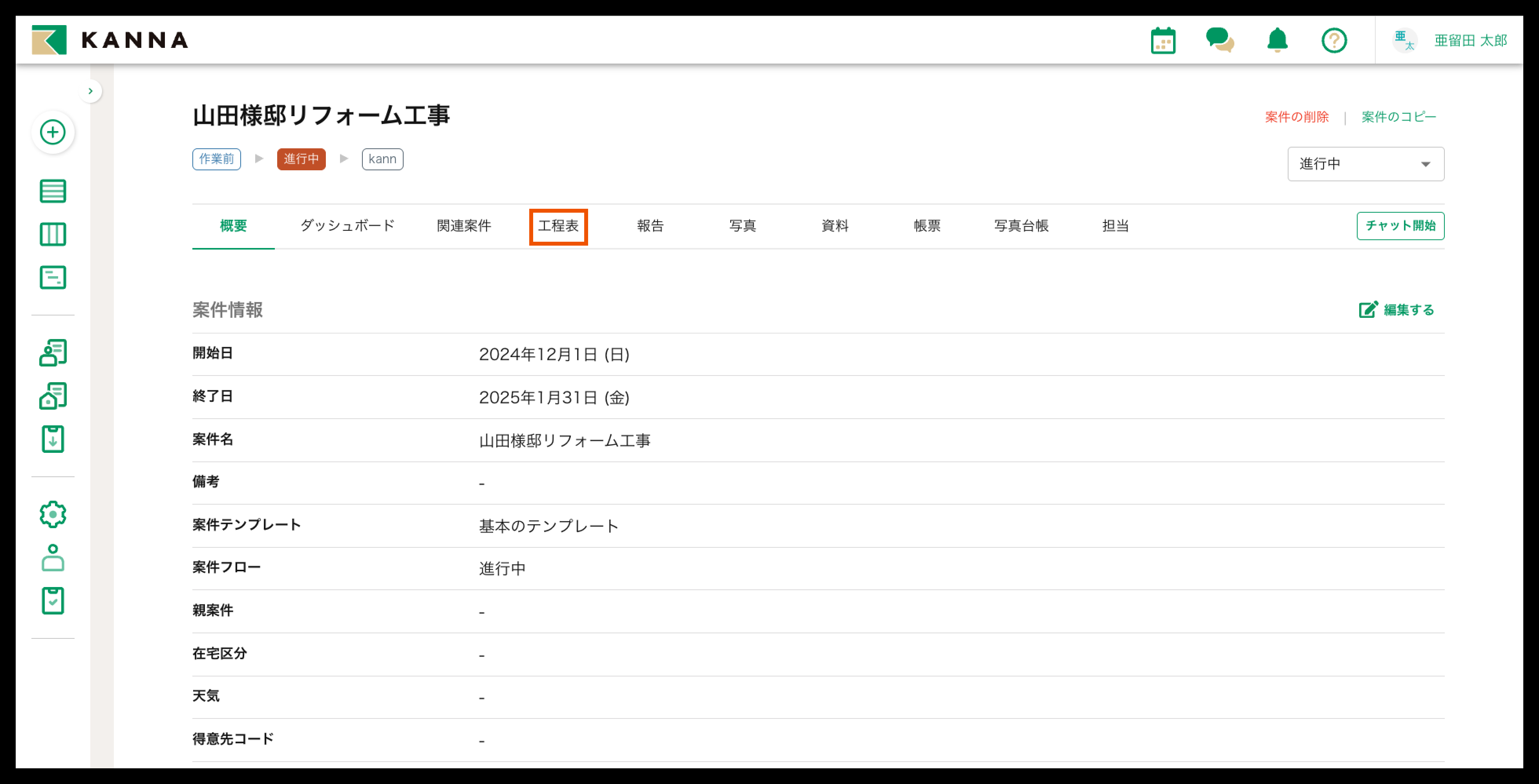Click the clipboard download icon in sidebar

pyautogui.click(x=53, y=439)
